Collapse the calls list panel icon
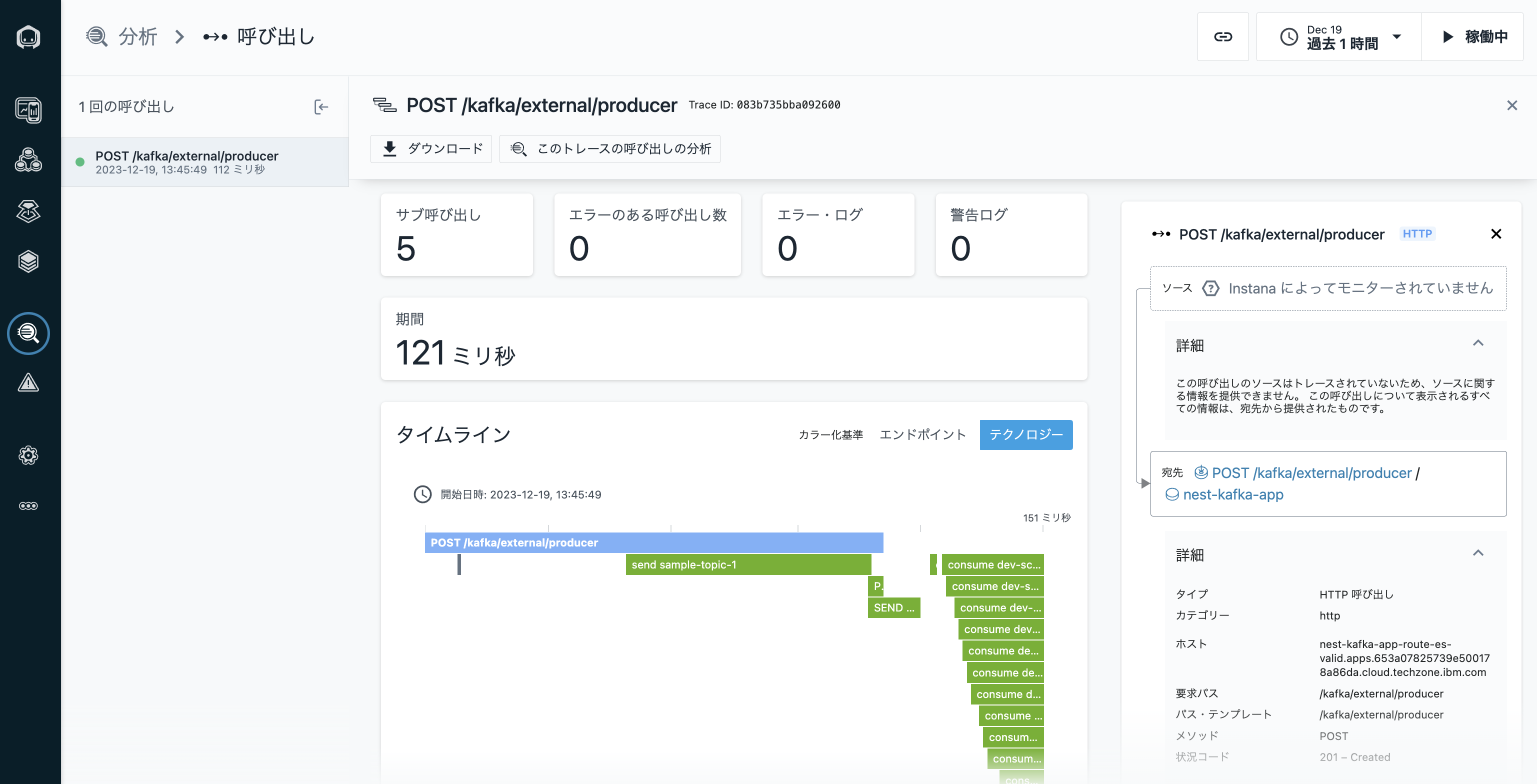Viewport: 1537px width, 784px height. 321,107
